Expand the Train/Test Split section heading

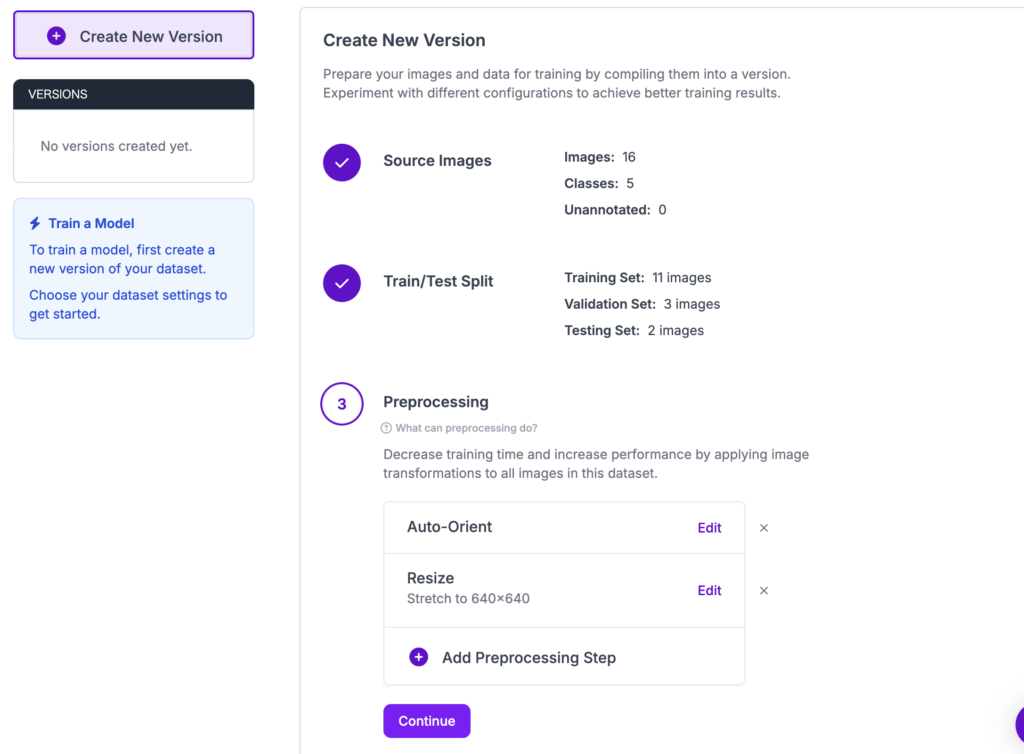[438, 282]
